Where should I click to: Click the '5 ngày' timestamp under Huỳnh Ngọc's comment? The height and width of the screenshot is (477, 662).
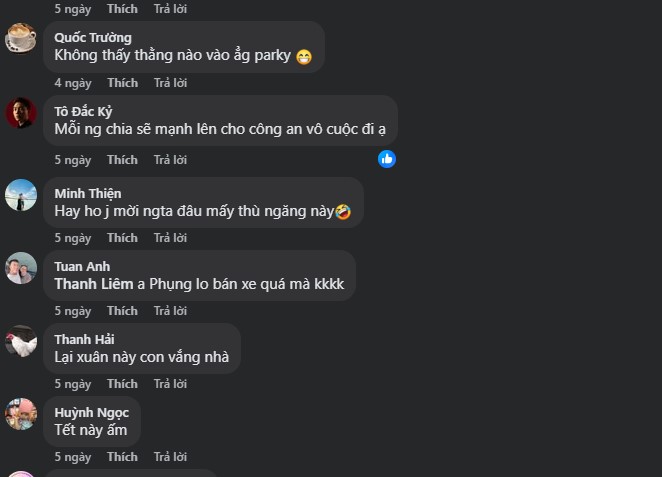pyautogui.click(x=72, y=457)
